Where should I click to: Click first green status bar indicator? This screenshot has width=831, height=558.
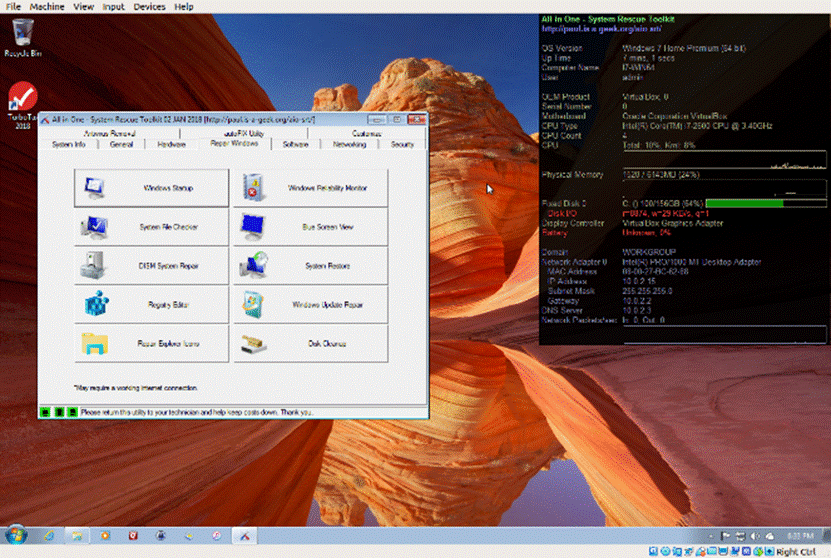click(46, 412)
